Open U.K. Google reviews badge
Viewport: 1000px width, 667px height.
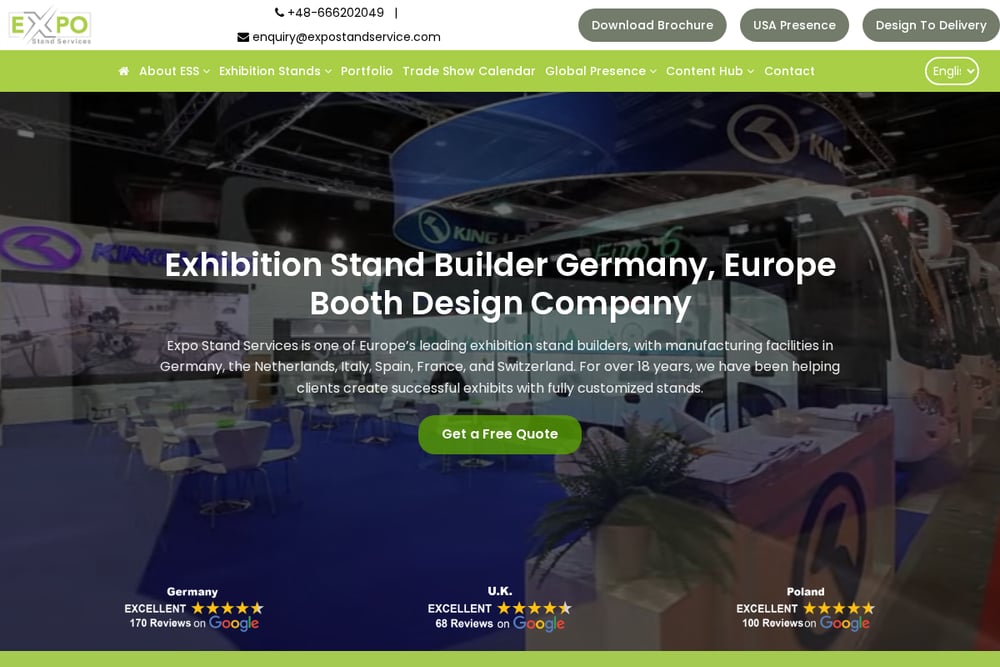tap(499, 609)
